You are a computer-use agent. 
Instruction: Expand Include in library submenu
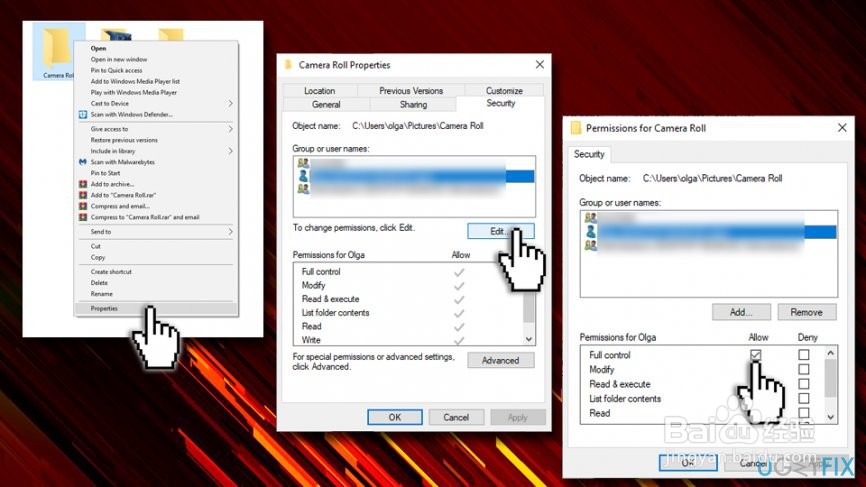[x=230, y=151]
